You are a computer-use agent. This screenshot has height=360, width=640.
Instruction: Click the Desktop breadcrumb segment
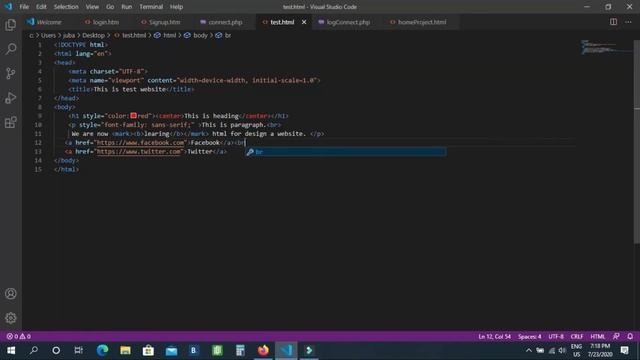[93, 36]
